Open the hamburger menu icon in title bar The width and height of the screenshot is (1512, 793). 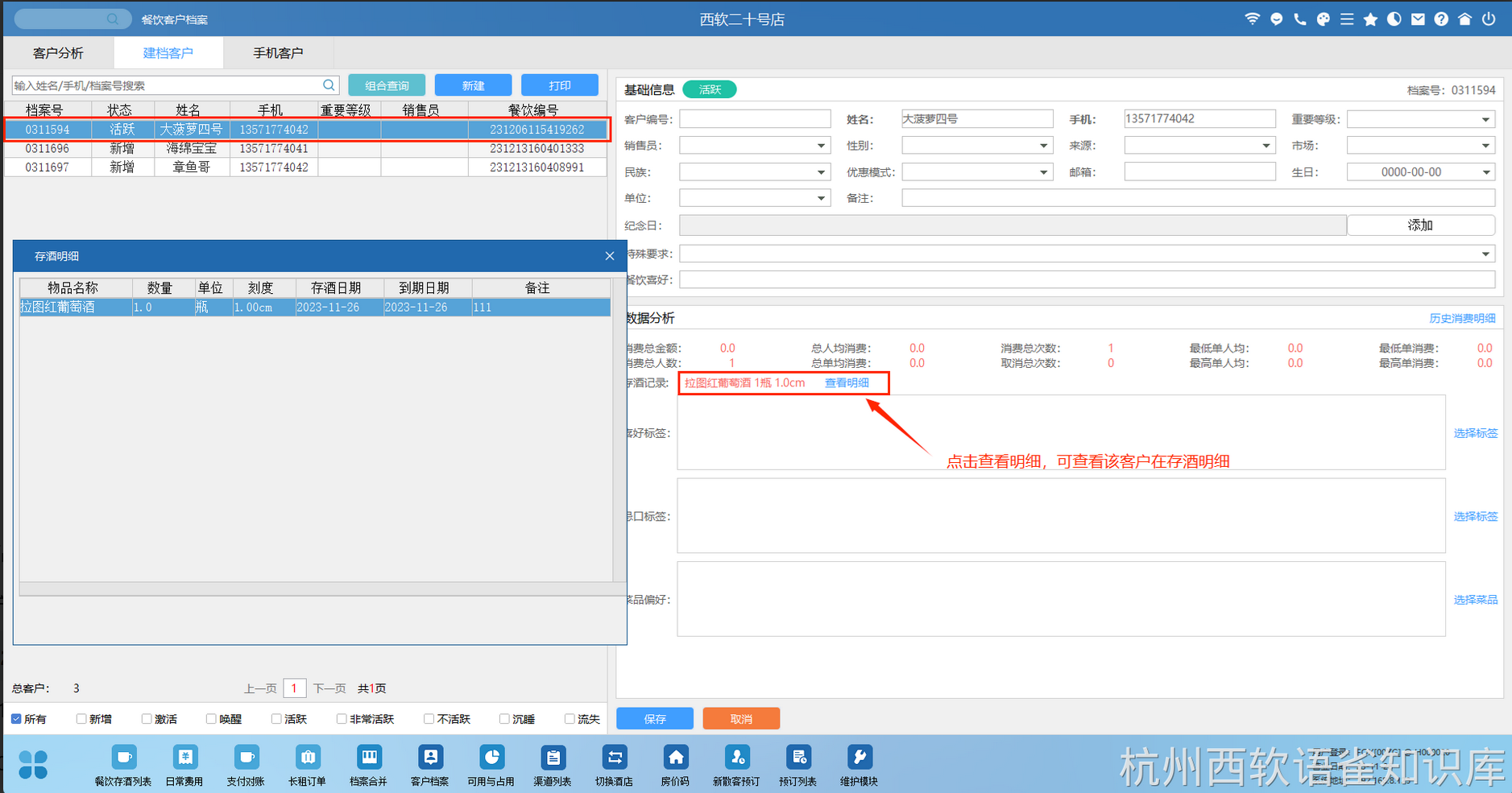tap(1346, 19)
